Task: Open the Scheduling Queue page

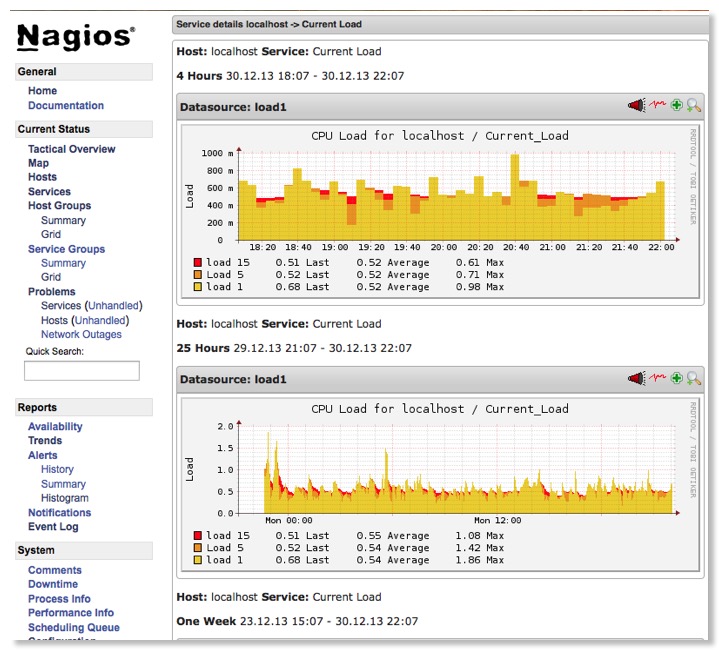Action: (x=74, y=628)
